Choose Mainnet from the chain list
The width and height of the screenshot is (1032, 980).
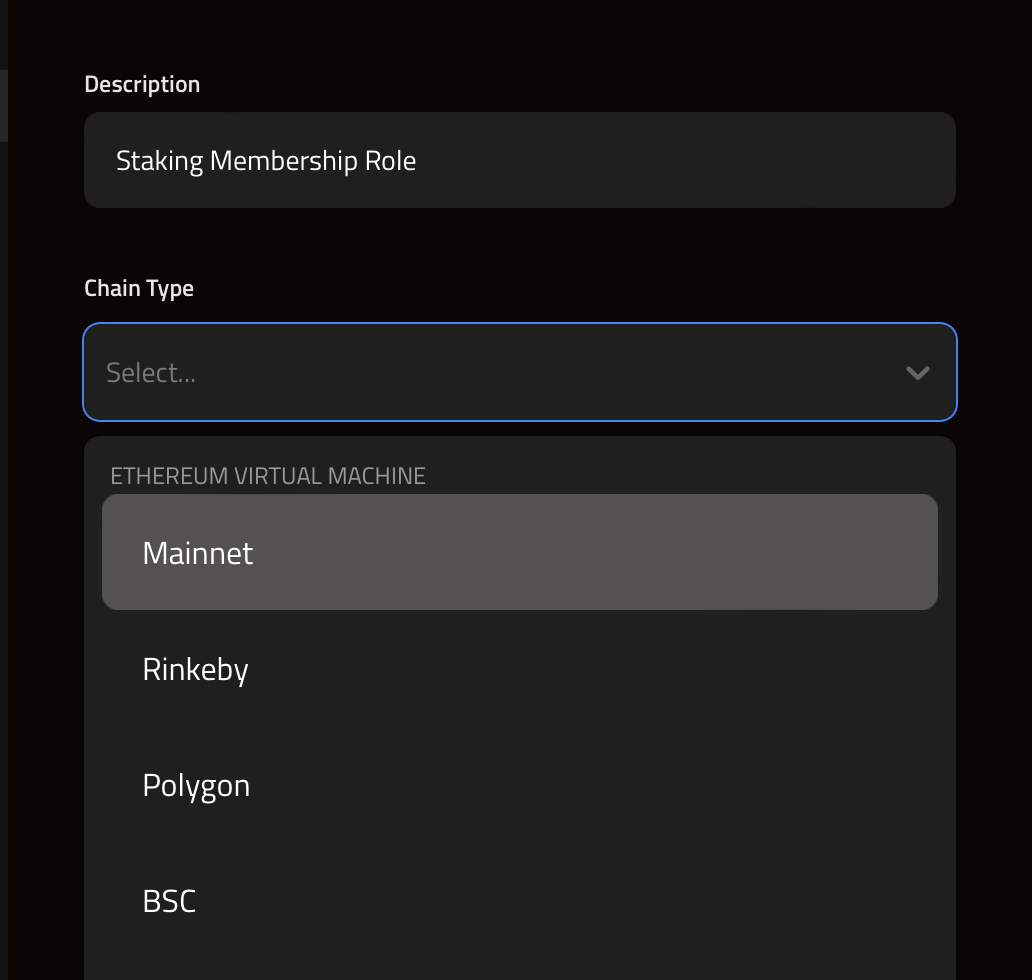point(198,553)
